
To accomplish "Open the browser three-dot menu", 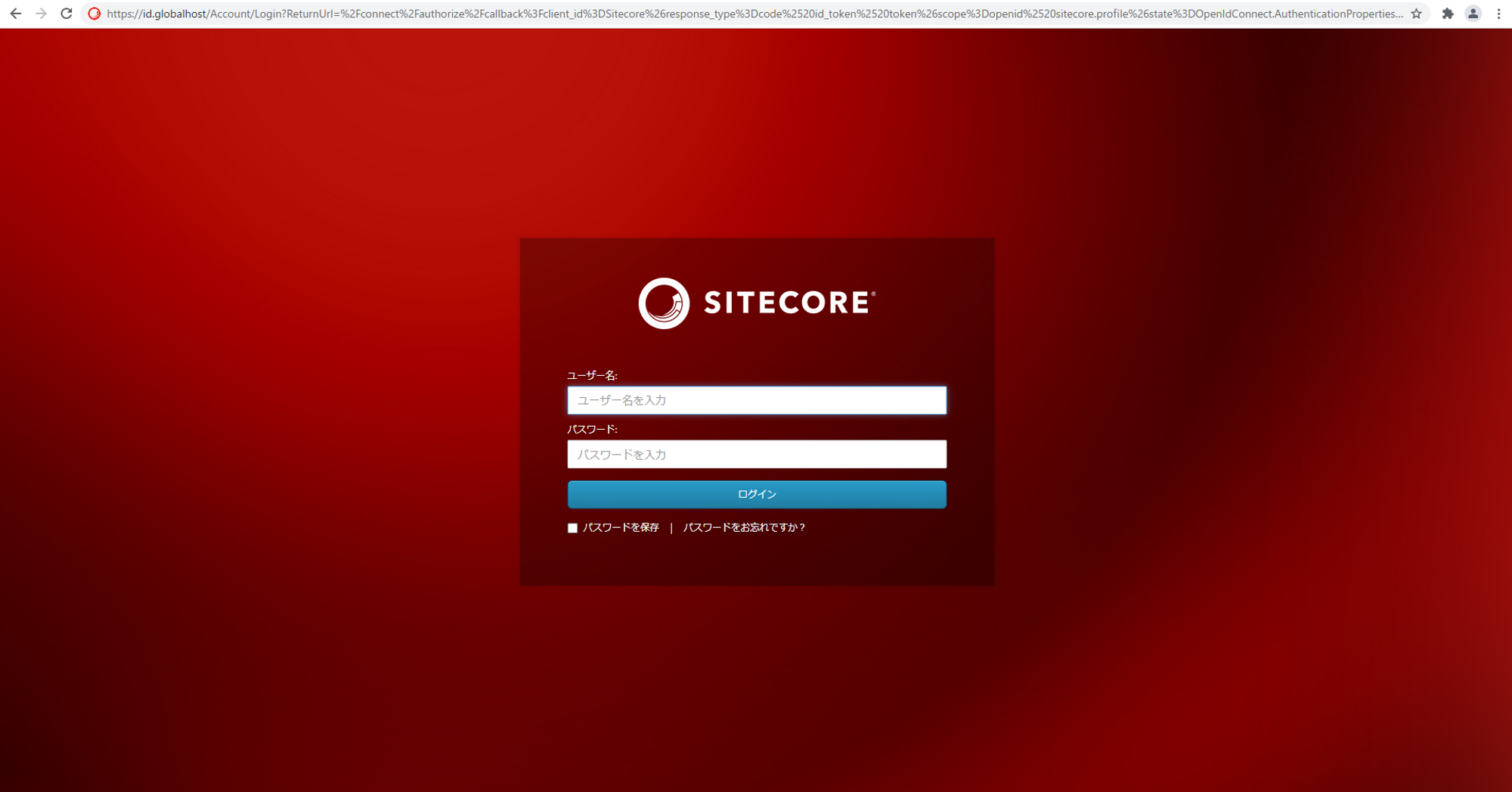I will pos(1498,14).
